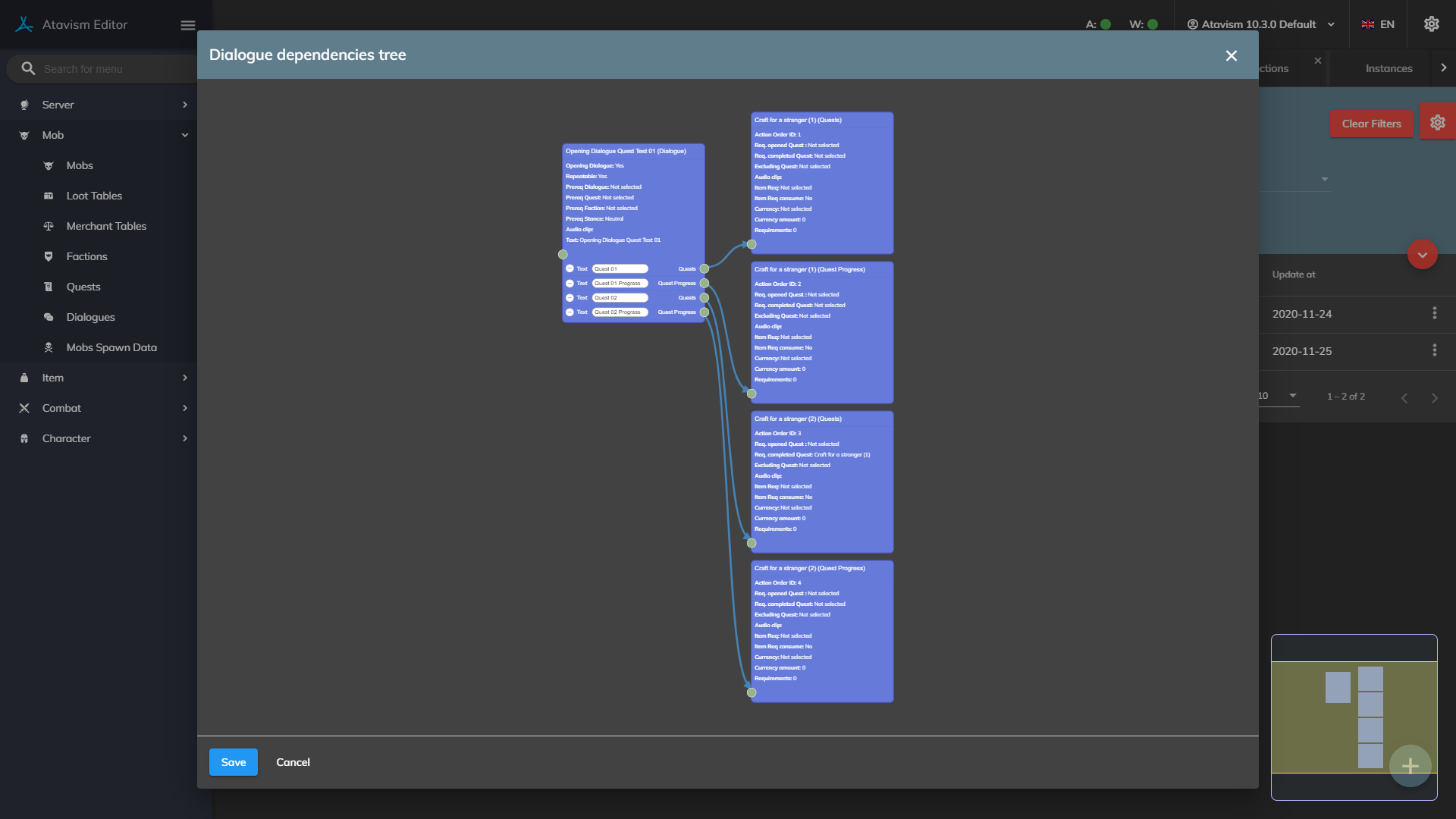This screenshot has height=819, width=1456.
Task: Click the Quest 02 Progress output port
Action: click(704, 312)
